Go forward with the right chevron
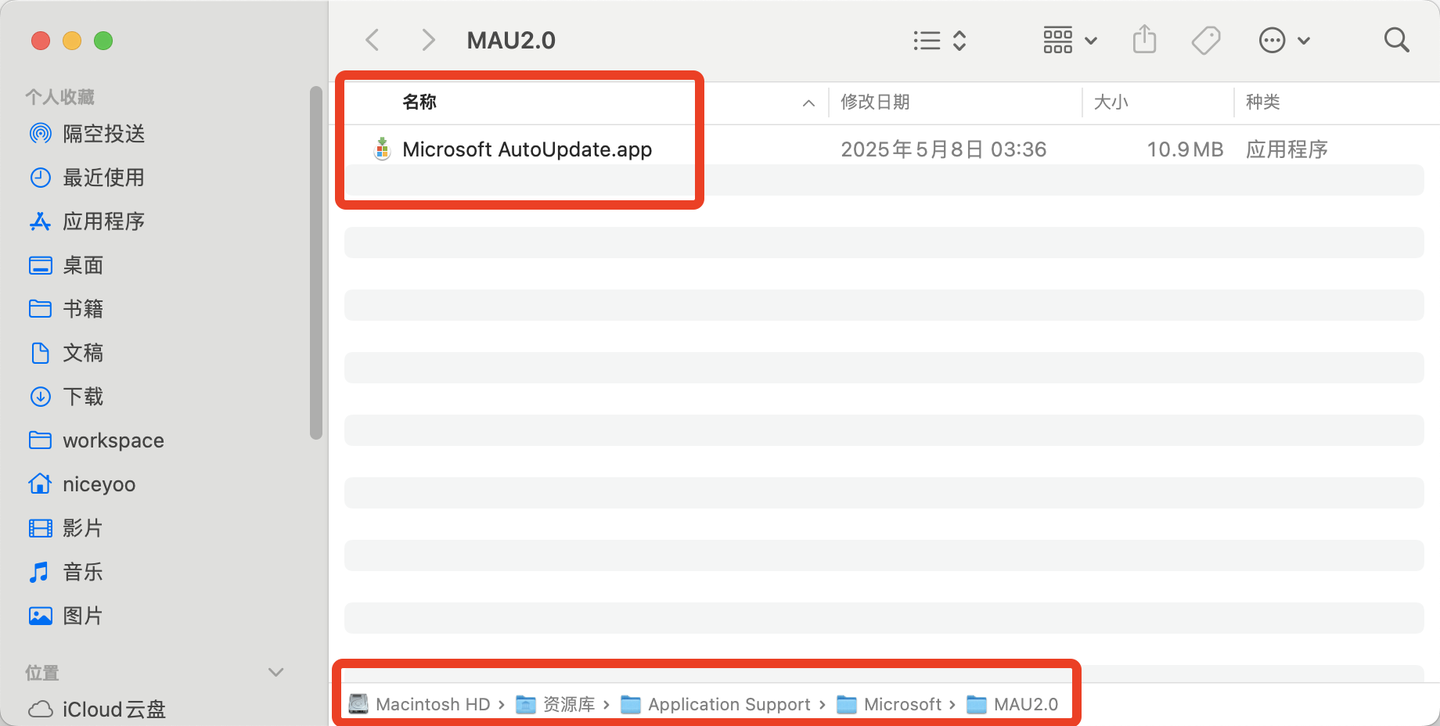The width and height of the screenshot is (1440, 726). [x=428, y=40]
